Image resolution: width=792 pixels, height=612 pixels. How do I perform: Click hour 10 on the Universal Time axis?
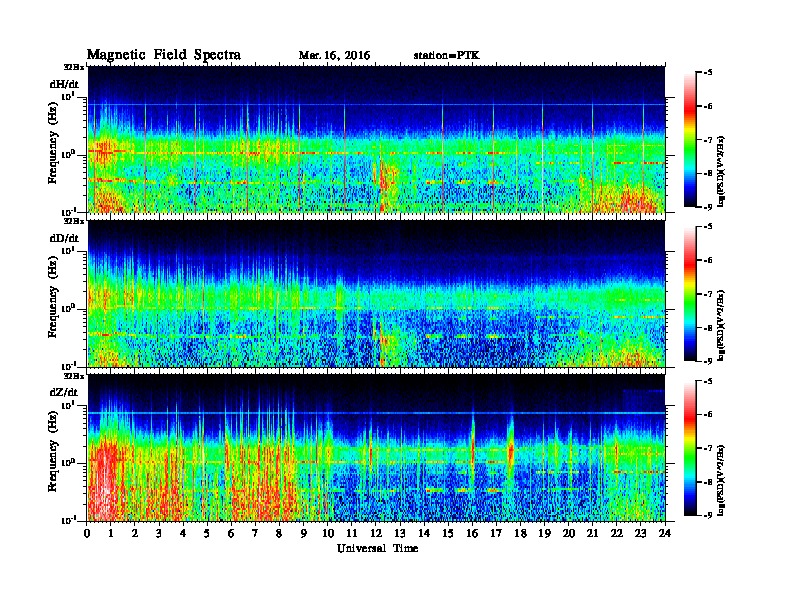pos(328,534)
